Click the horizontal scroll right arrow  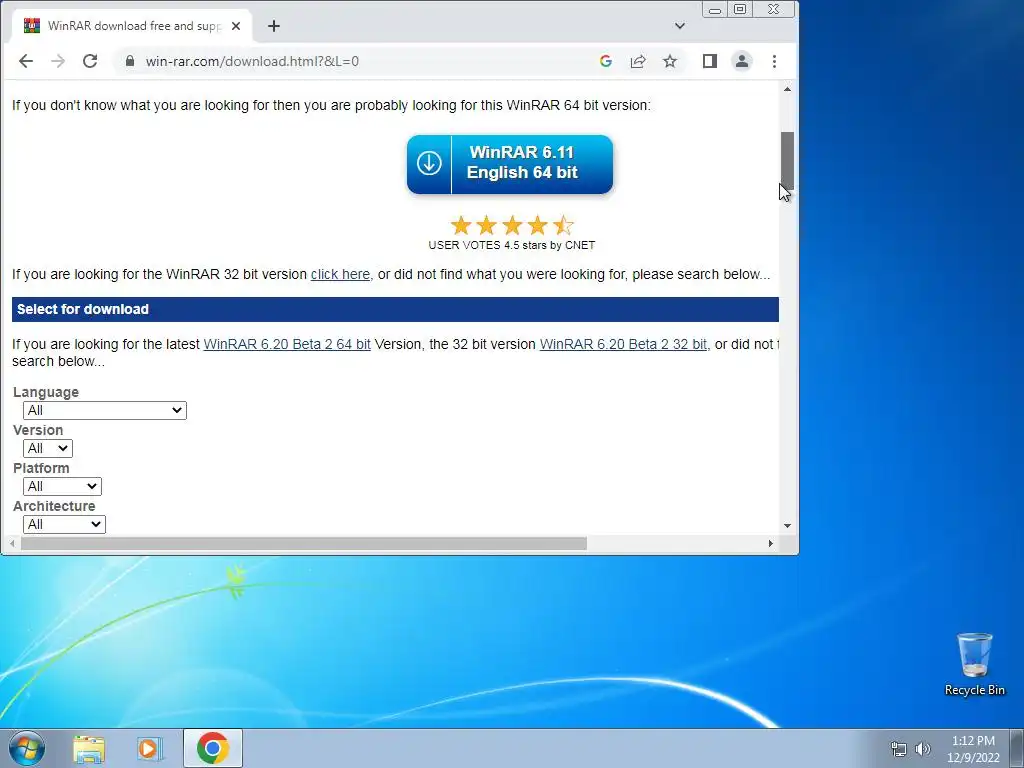pos(771,543)
